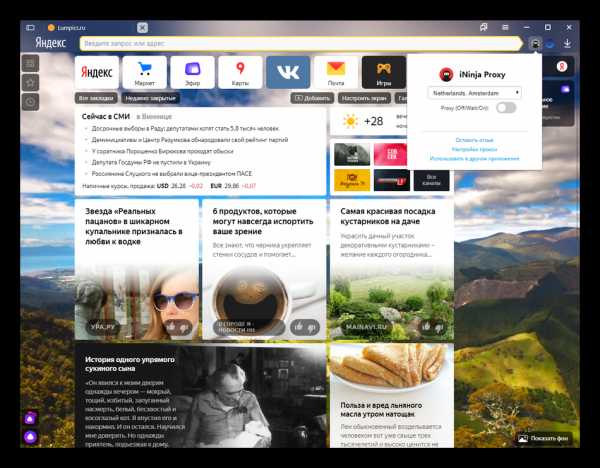
Task: Open the Польза и вред льняного масла article
Action: 392,395
